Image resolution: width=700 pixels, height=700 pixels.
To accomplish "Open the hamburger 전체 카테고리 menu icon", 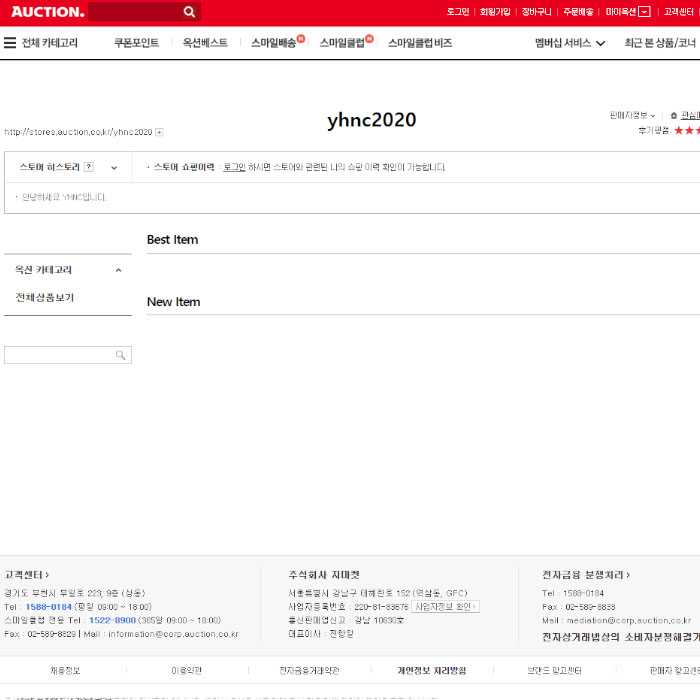I will coord(10,43).
